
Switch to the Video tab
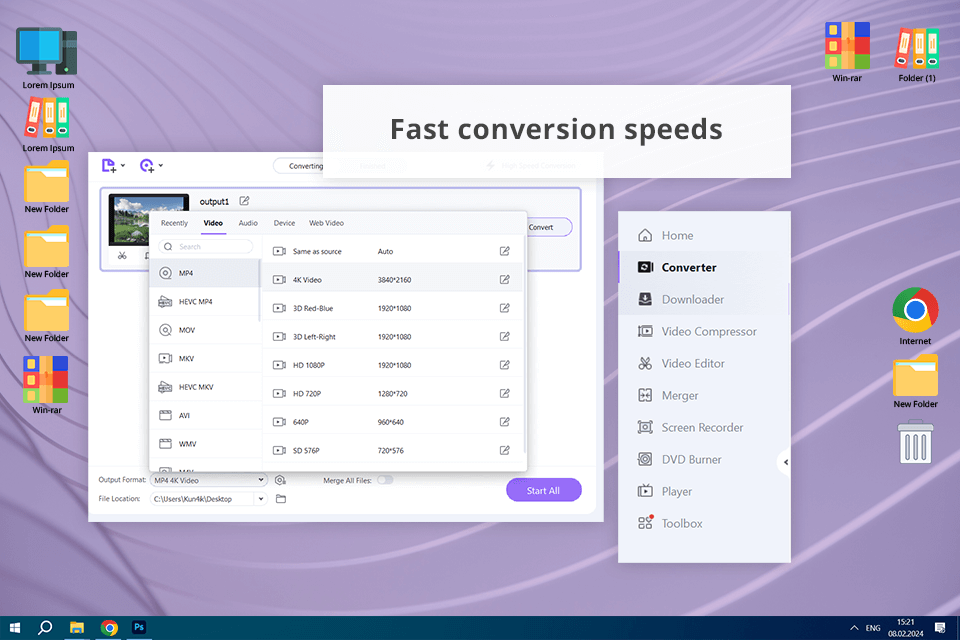tap(213, 223)
